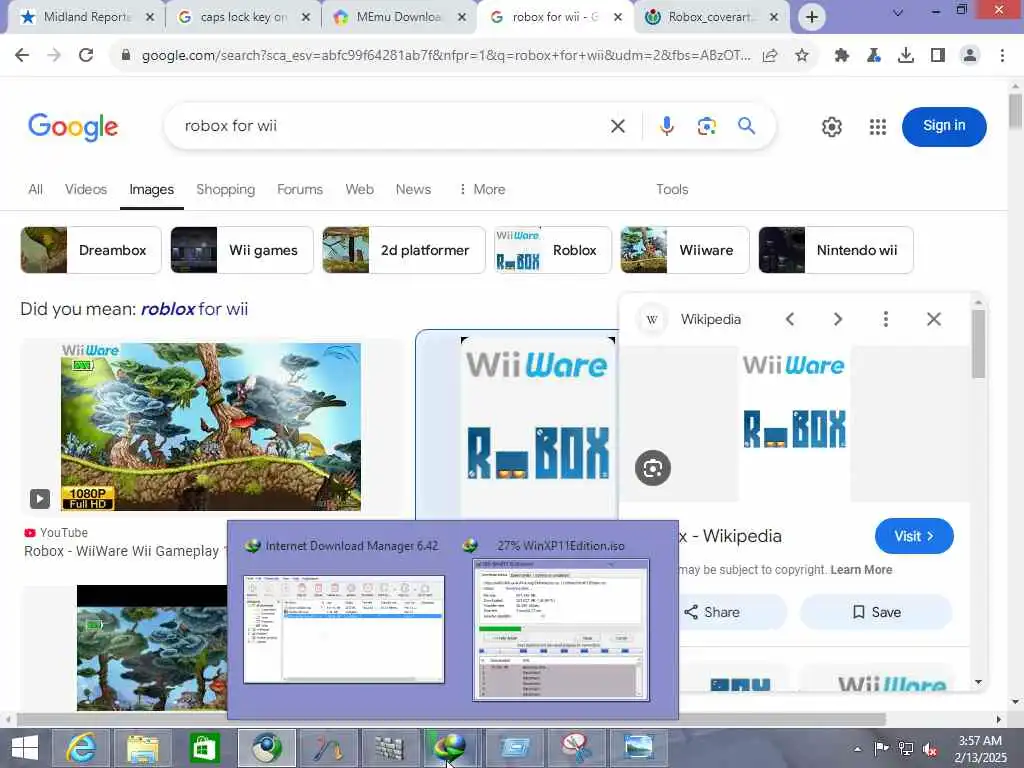
Task: Open the Downloads icon in Chrome toolbar
Action: coord(906,56)
